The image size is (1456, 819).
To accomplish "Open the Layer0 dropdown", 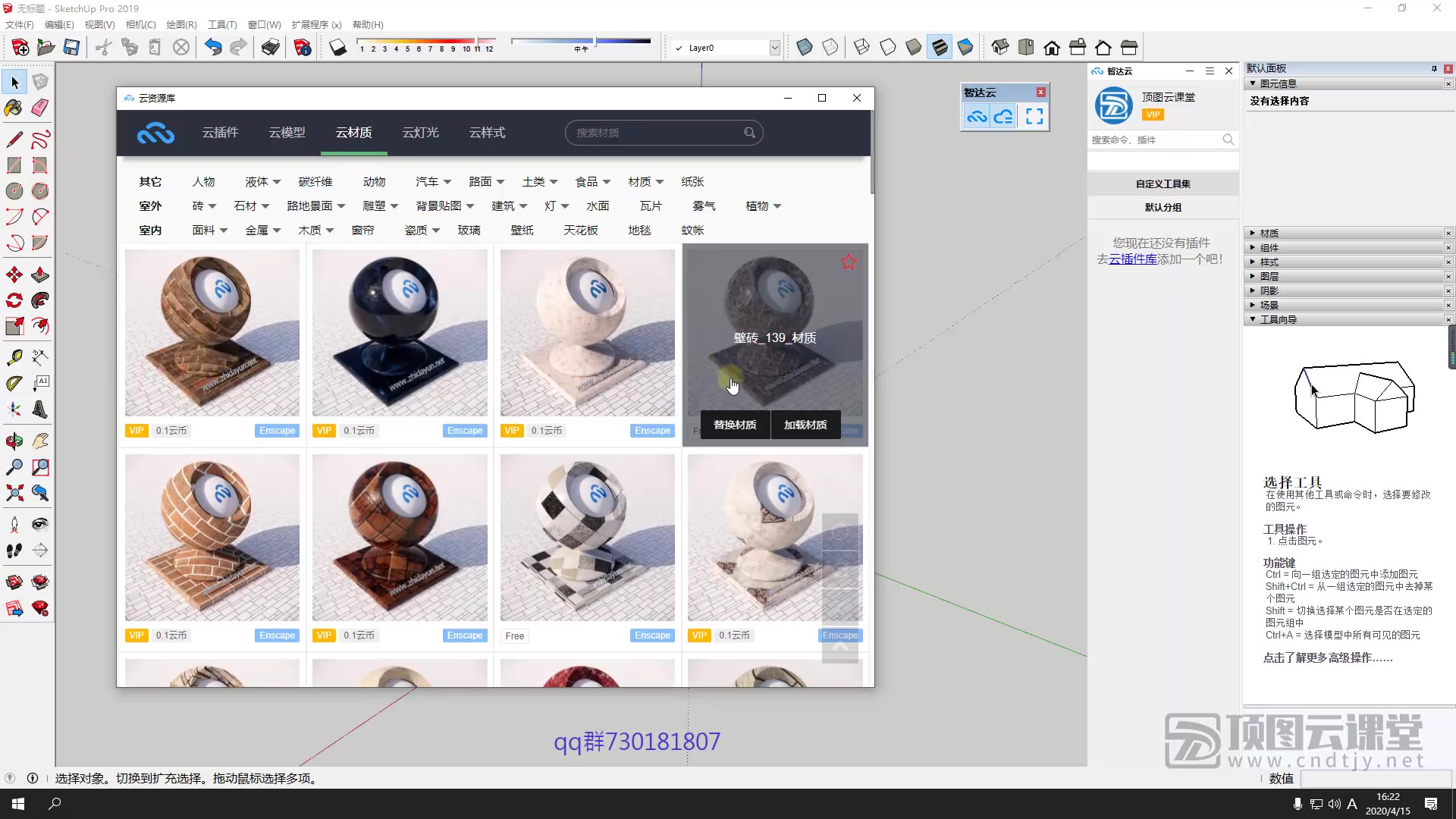I will pyautogui.click(x=774, y=48).
